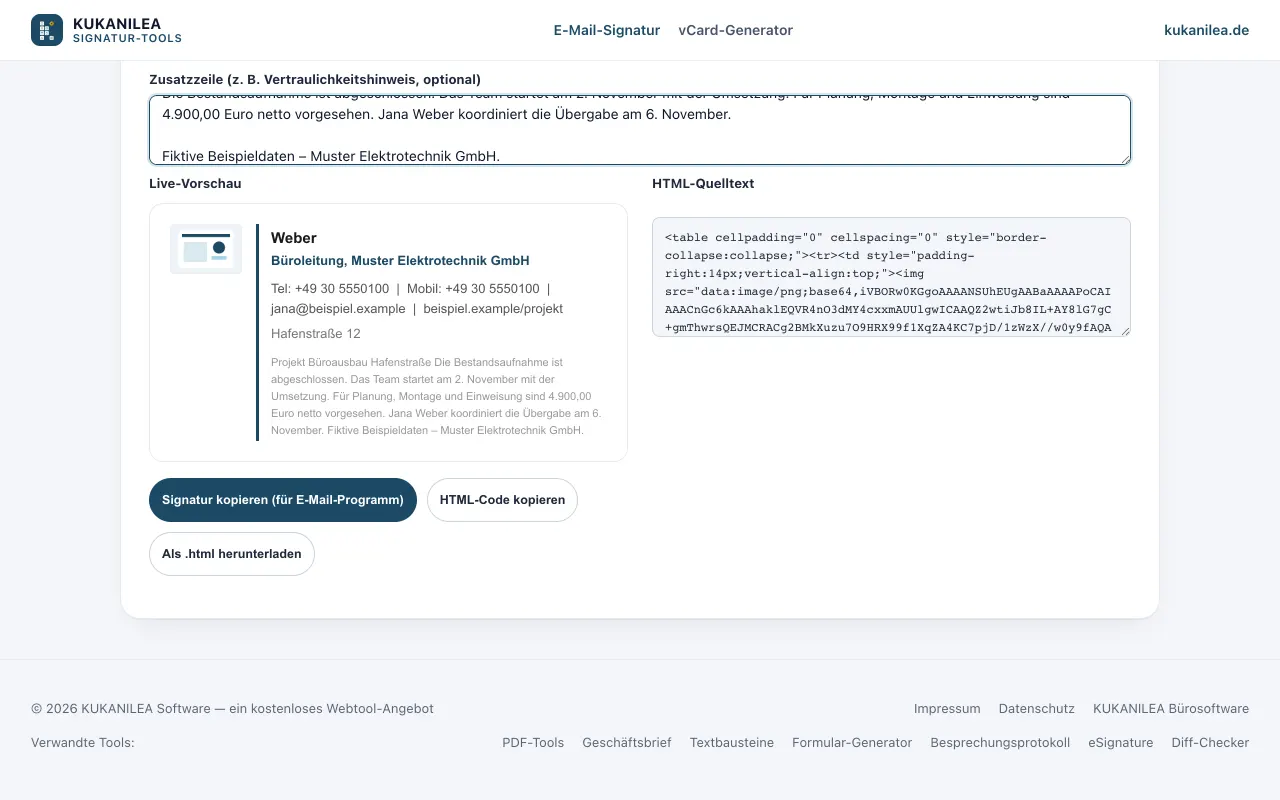This screenshot has width=1280, height=800.
Task: Click the KUKANILEA logo icon
Action: point(47,30)
